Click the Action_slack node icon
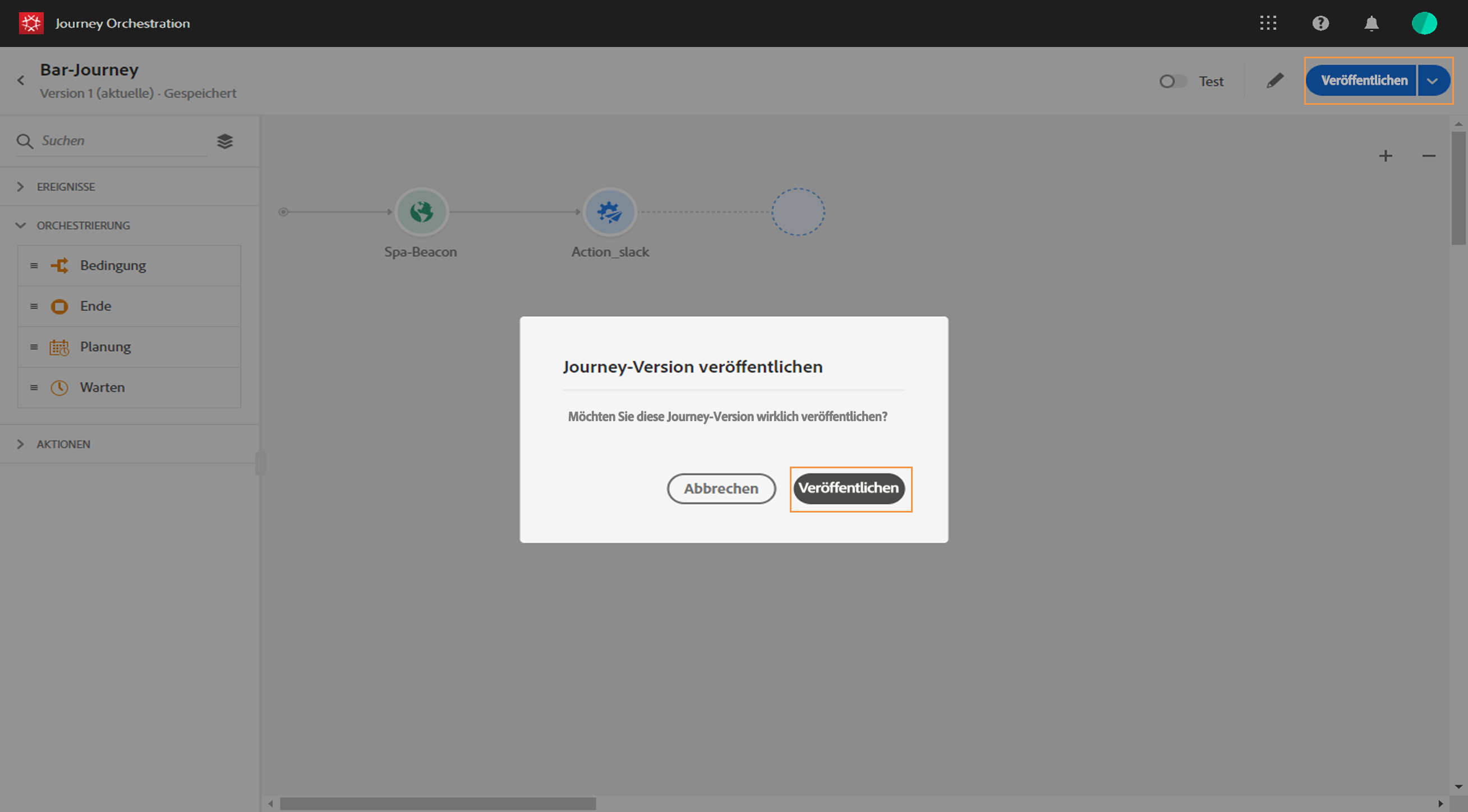Viewport: 1468px width, 812px height. (609, 212)
